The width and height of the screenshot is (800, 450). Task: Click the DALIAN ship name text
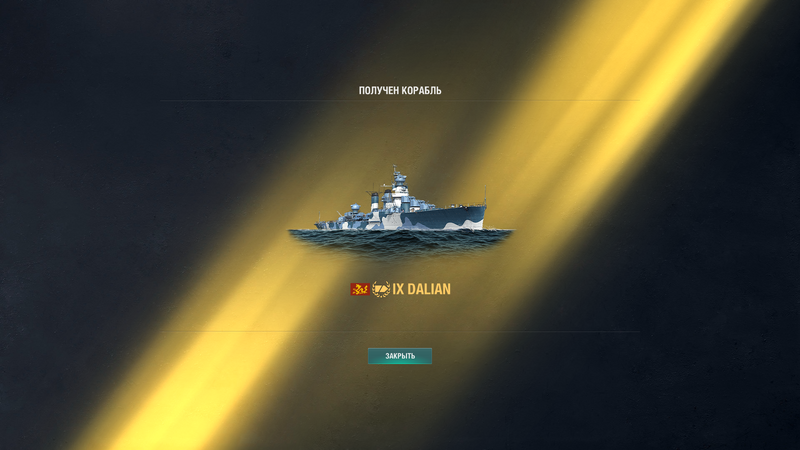click(429, 289)
